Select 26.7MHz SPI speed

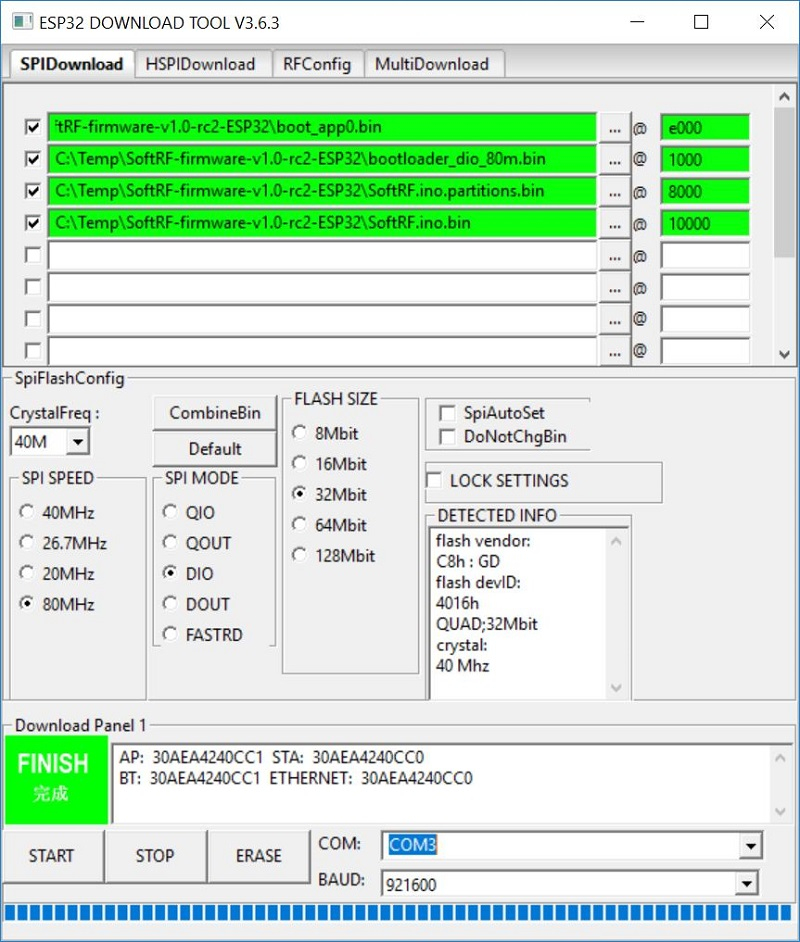point(26,542)
